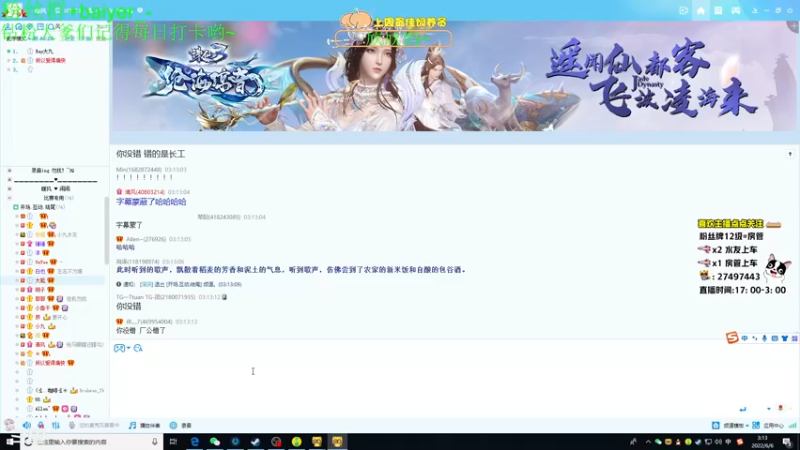800x450 pixels.
Task: Click username Allen~(276926) in chat
Action: click(x=146, y=239)
